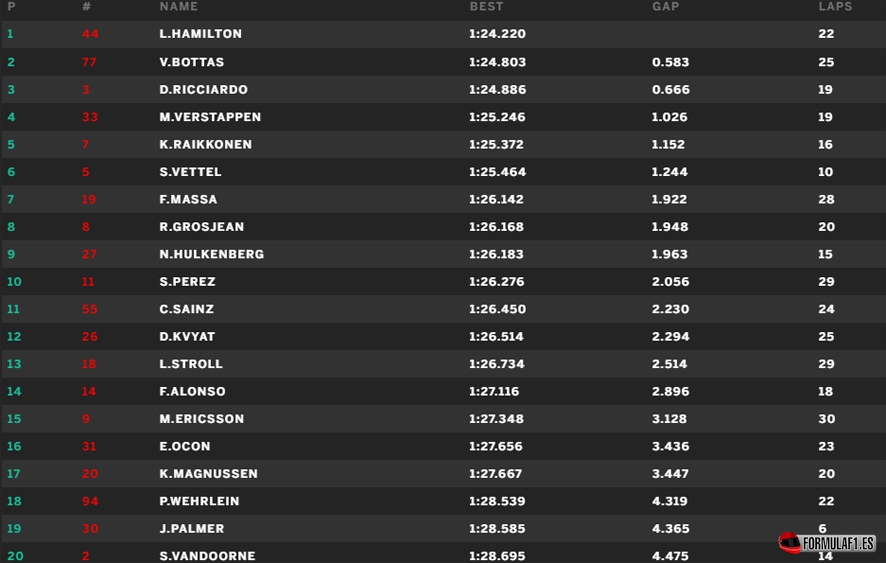The height and width of the screenshot is (563, 886).
Task: Select position 10 of S.PEREZ
Action: (x=14, y=282)
